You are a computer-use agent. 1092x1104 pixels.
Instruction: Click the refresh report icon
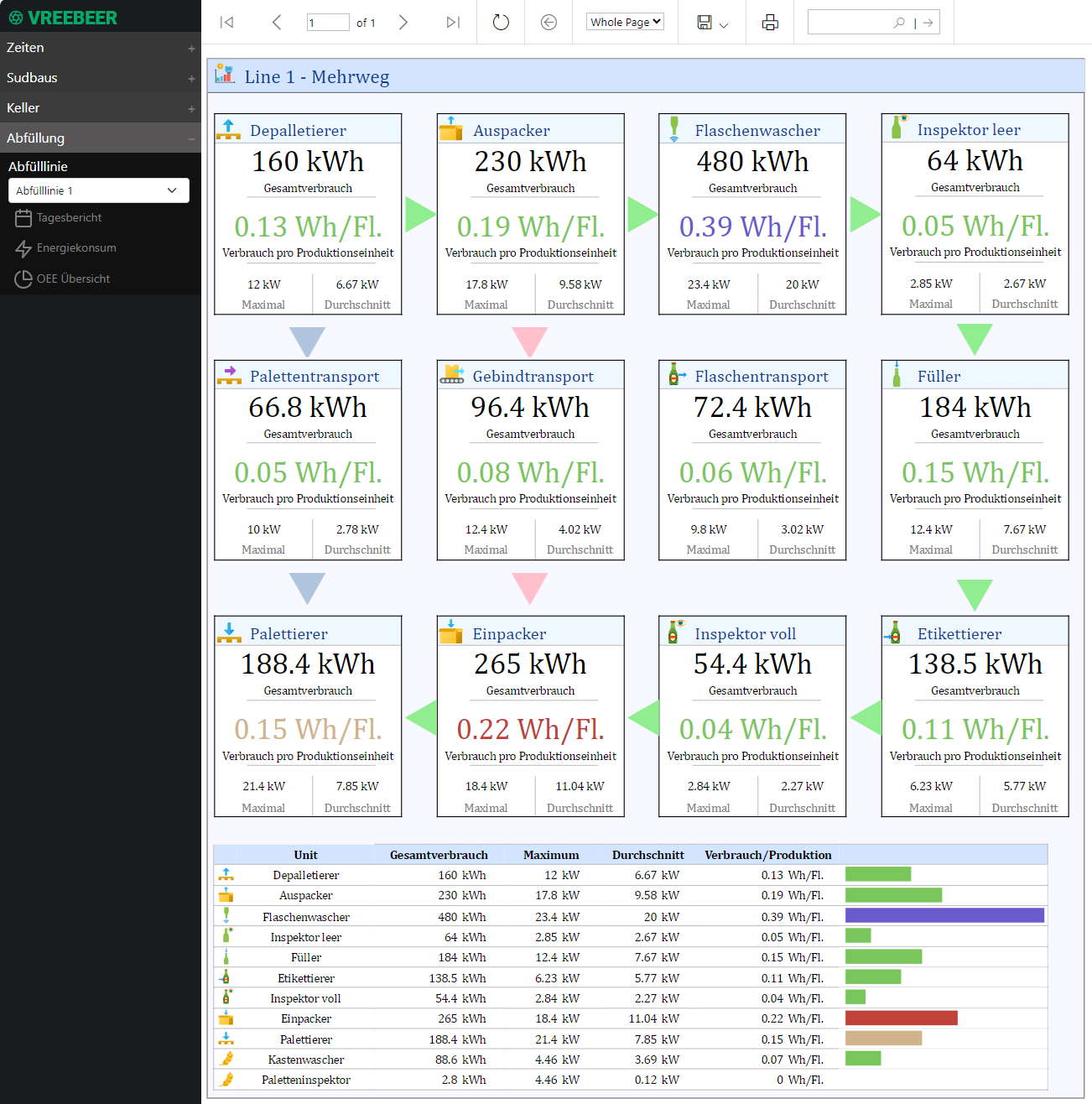(x=501, y=23)
